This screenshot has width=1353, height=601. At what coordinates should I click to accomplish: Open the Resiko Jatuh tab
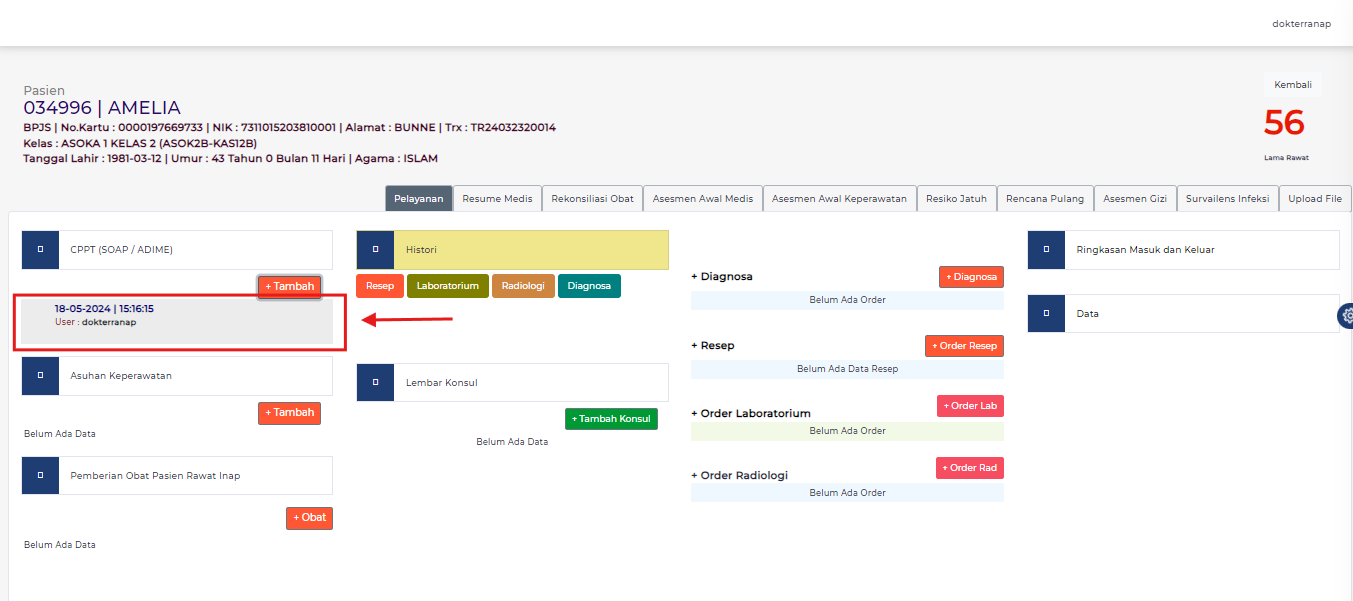click(956, 198)
